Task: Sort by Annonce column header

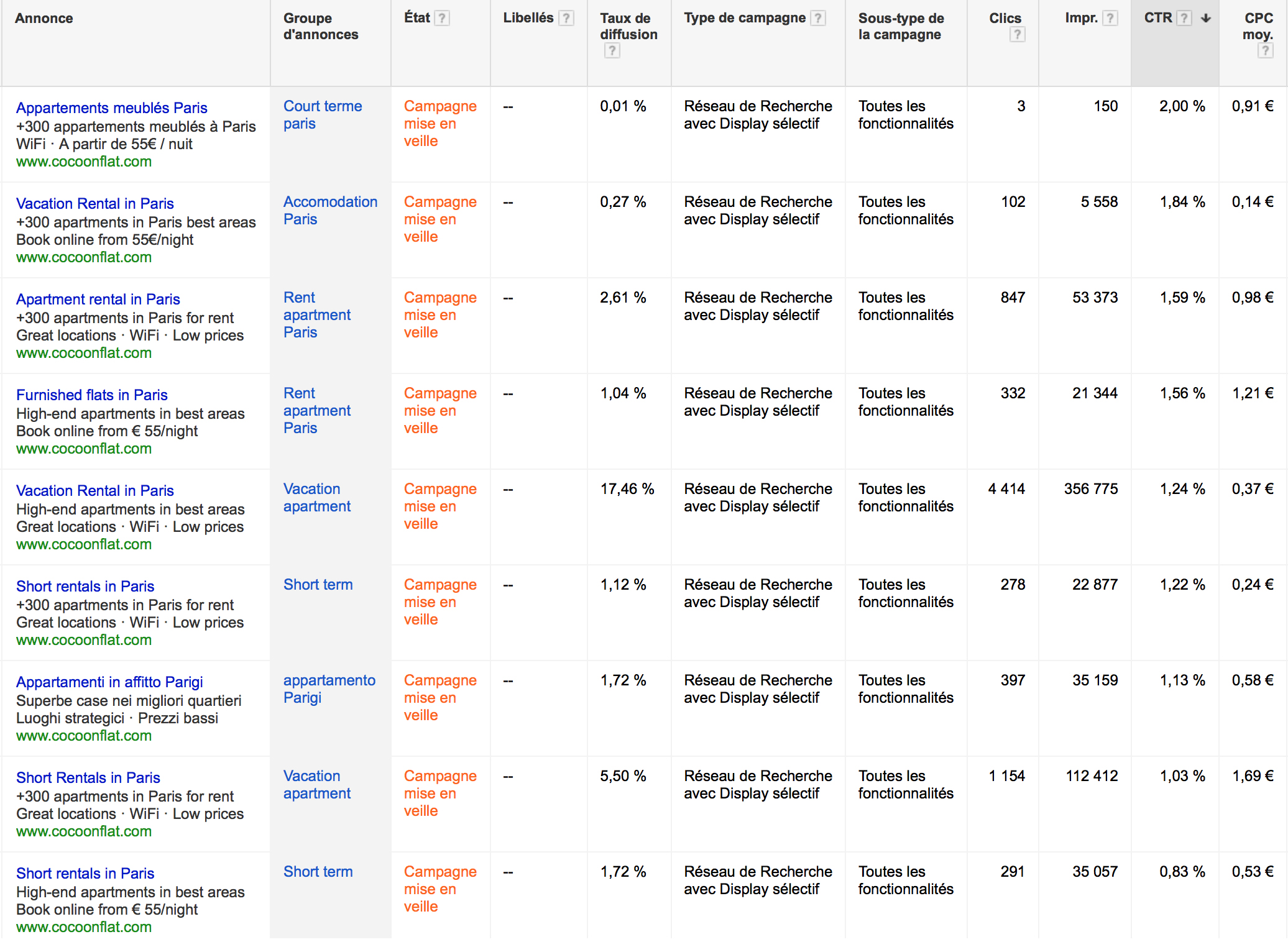Action: [x=44, y=18]
